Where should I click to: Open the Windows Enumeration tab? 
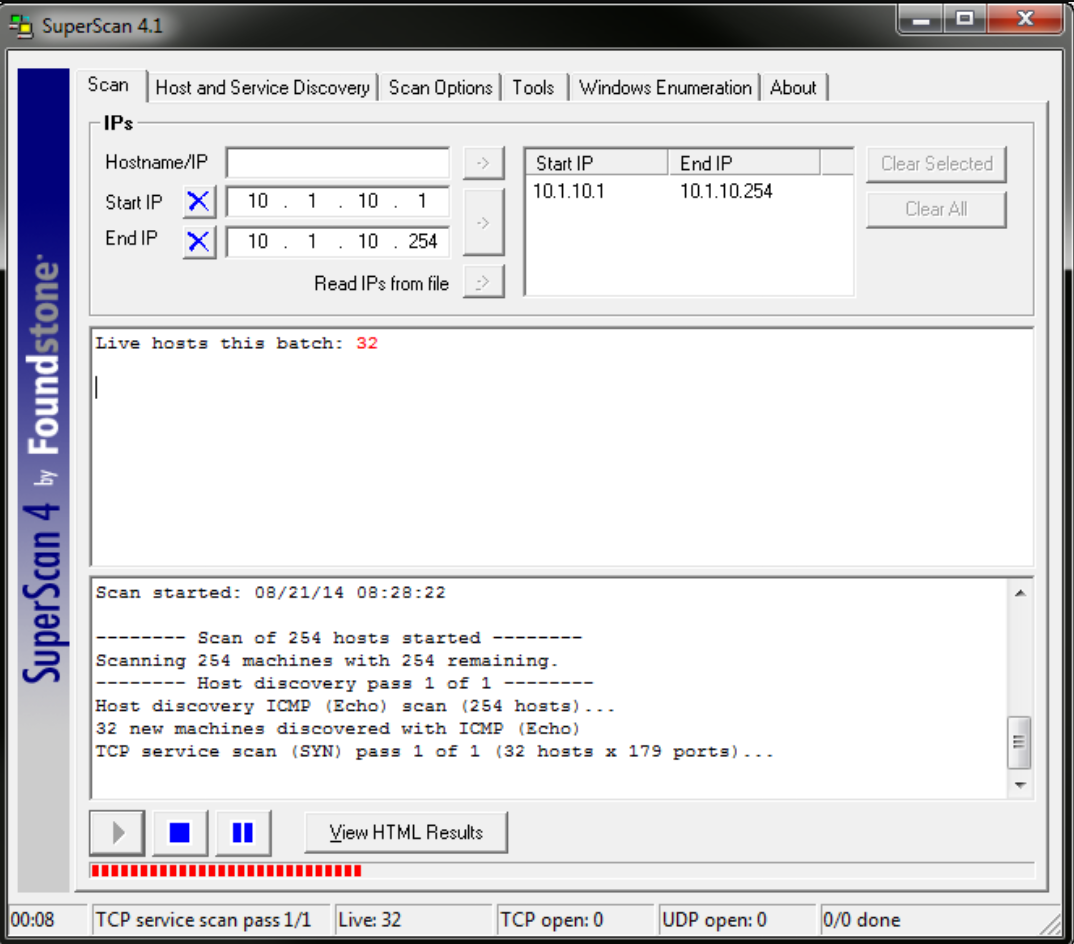[x=665, y=88]
